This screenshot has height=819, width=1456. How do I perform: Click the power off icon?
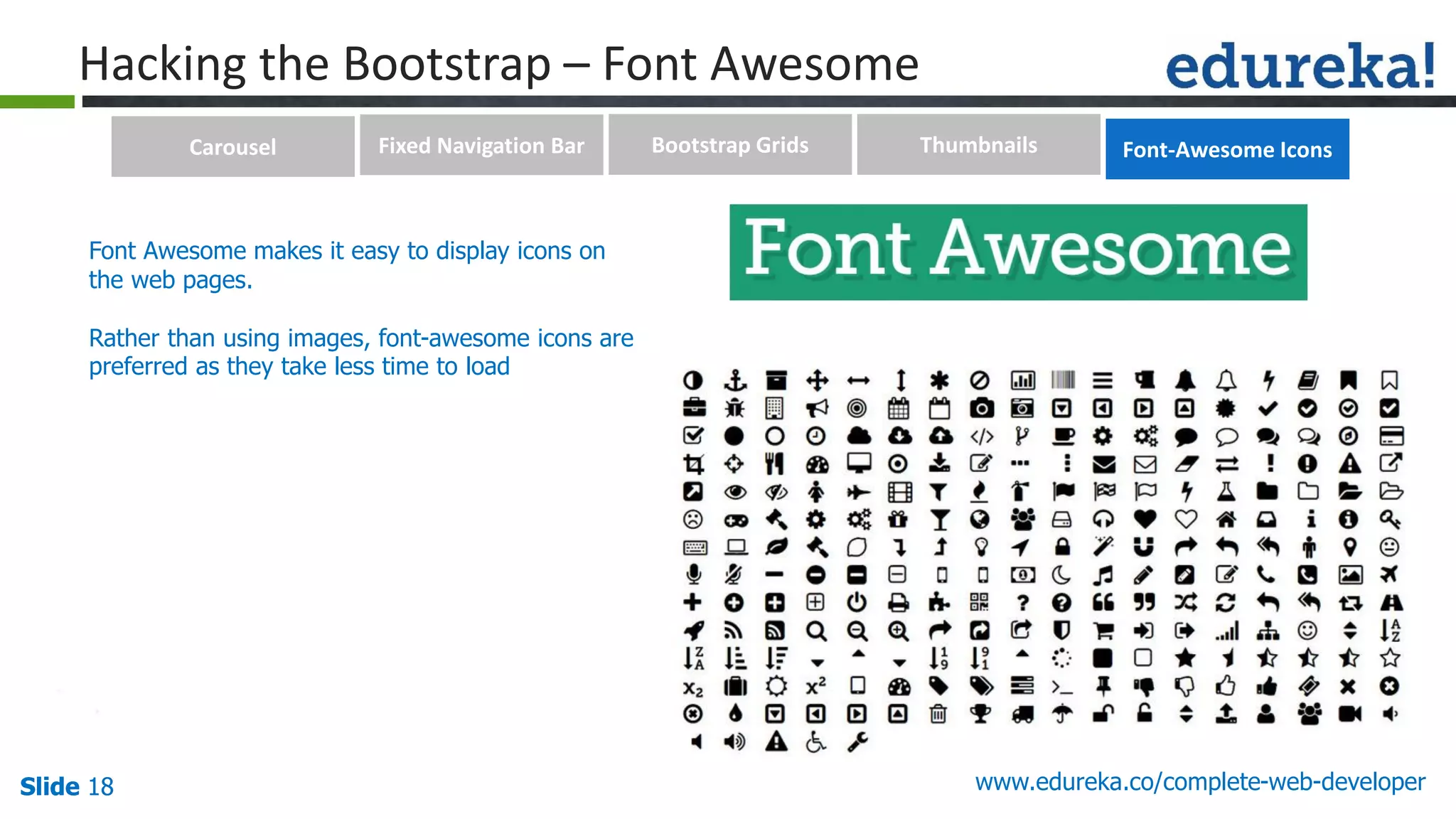point(857,602)
